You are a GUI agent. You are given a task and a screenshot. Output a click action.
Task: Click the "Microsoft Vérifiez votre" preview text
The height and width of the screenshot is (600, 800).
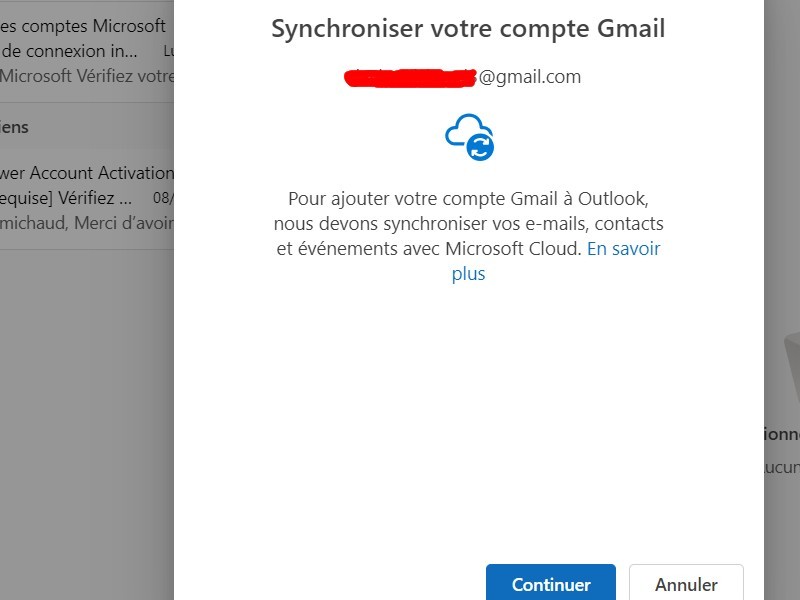tap(87, 76)
